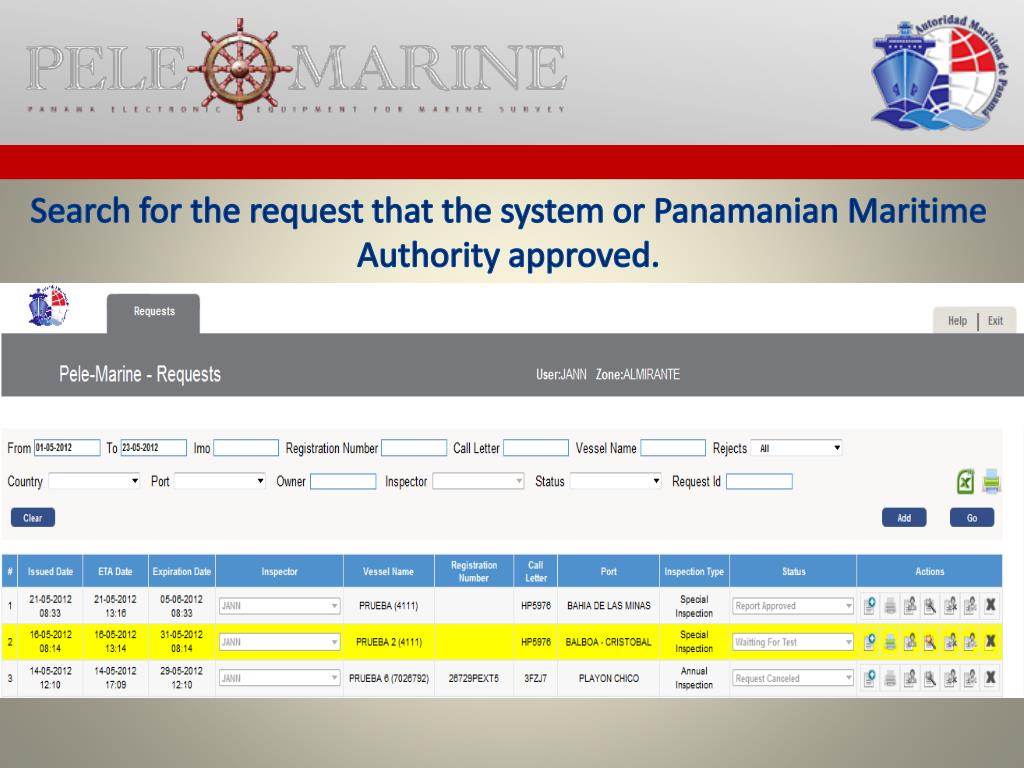
Task: Select the PRUEBA 2 (4111) vessel name cell
Action: (x=389, y=642)
